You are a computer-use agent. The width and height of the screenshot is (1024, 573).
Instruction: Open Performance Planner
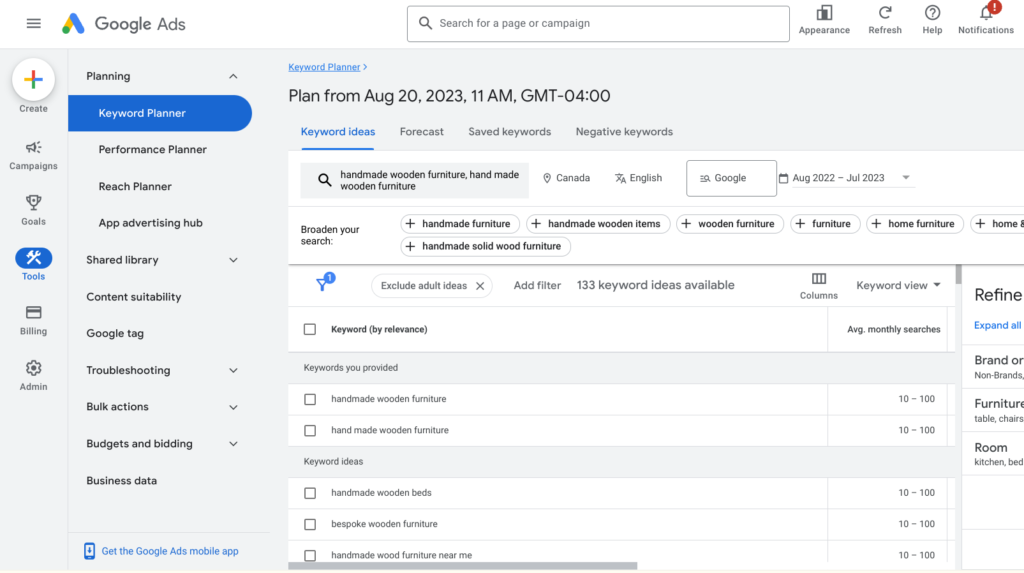point(152,150)
